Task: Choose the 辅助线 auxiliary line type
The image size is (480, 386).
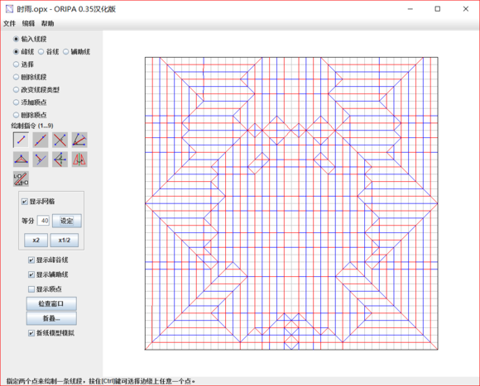Action: pos(76,52)
